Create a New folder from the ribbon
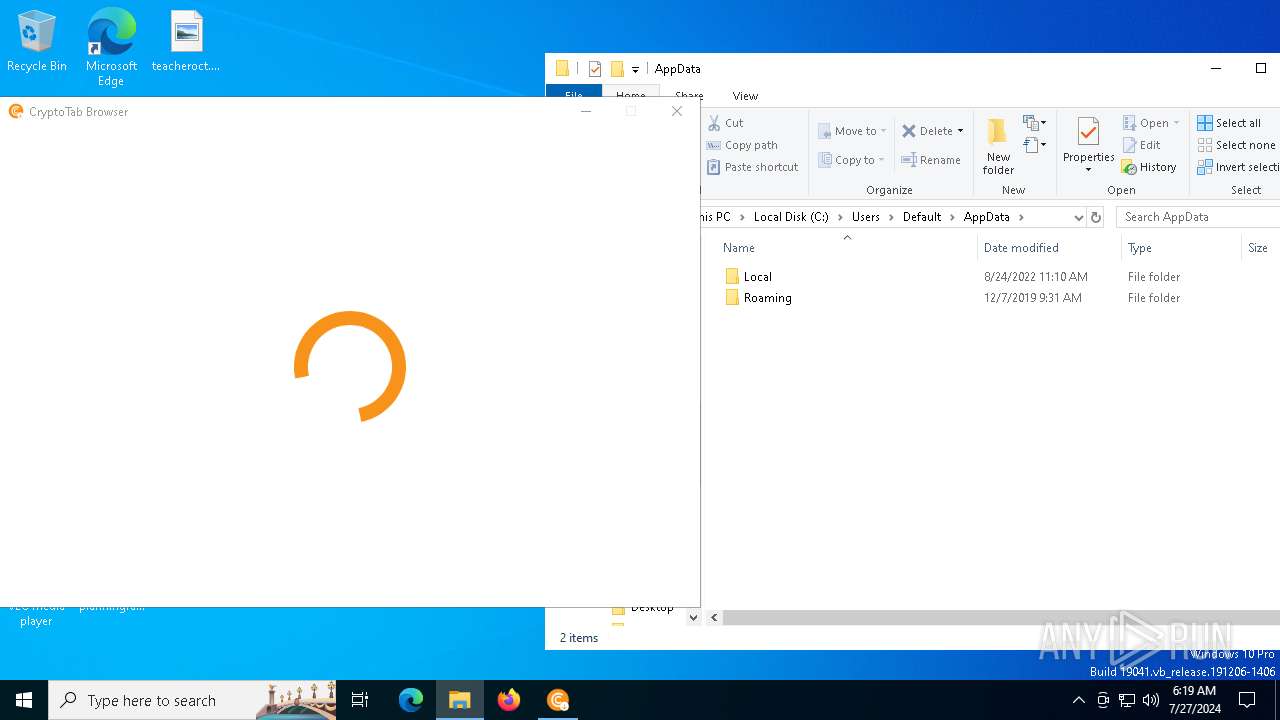This screenshot has width=1280, height=720. tap(998, 147)
